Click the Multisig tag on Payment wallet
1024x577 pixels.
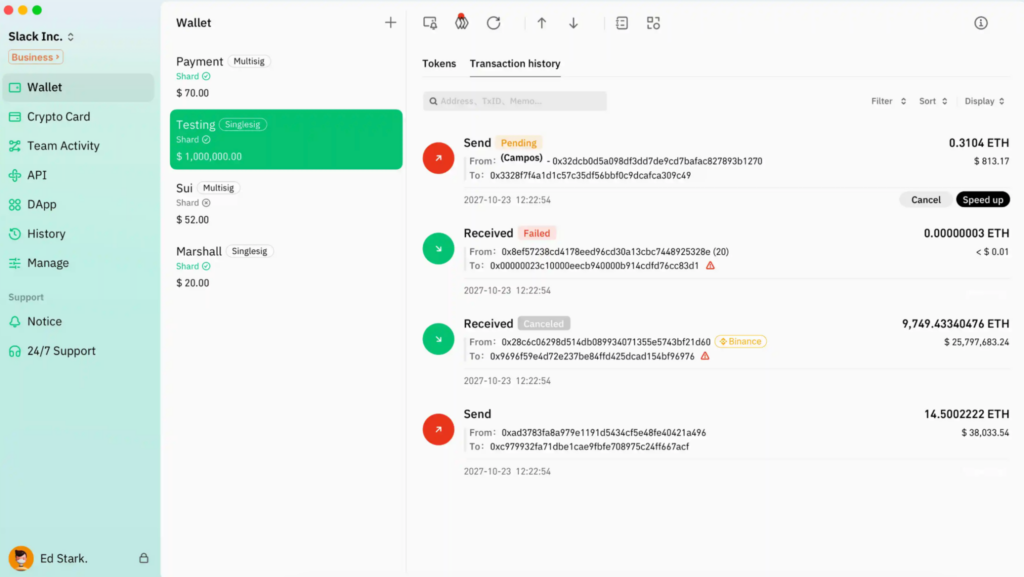[x=249, y=61]
